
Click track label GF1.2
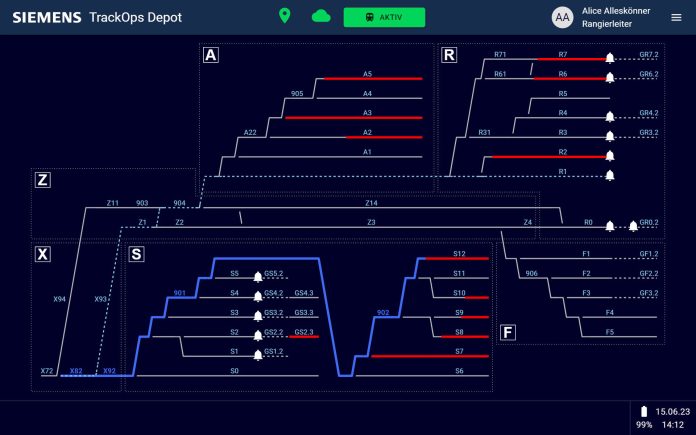(649, 254)
